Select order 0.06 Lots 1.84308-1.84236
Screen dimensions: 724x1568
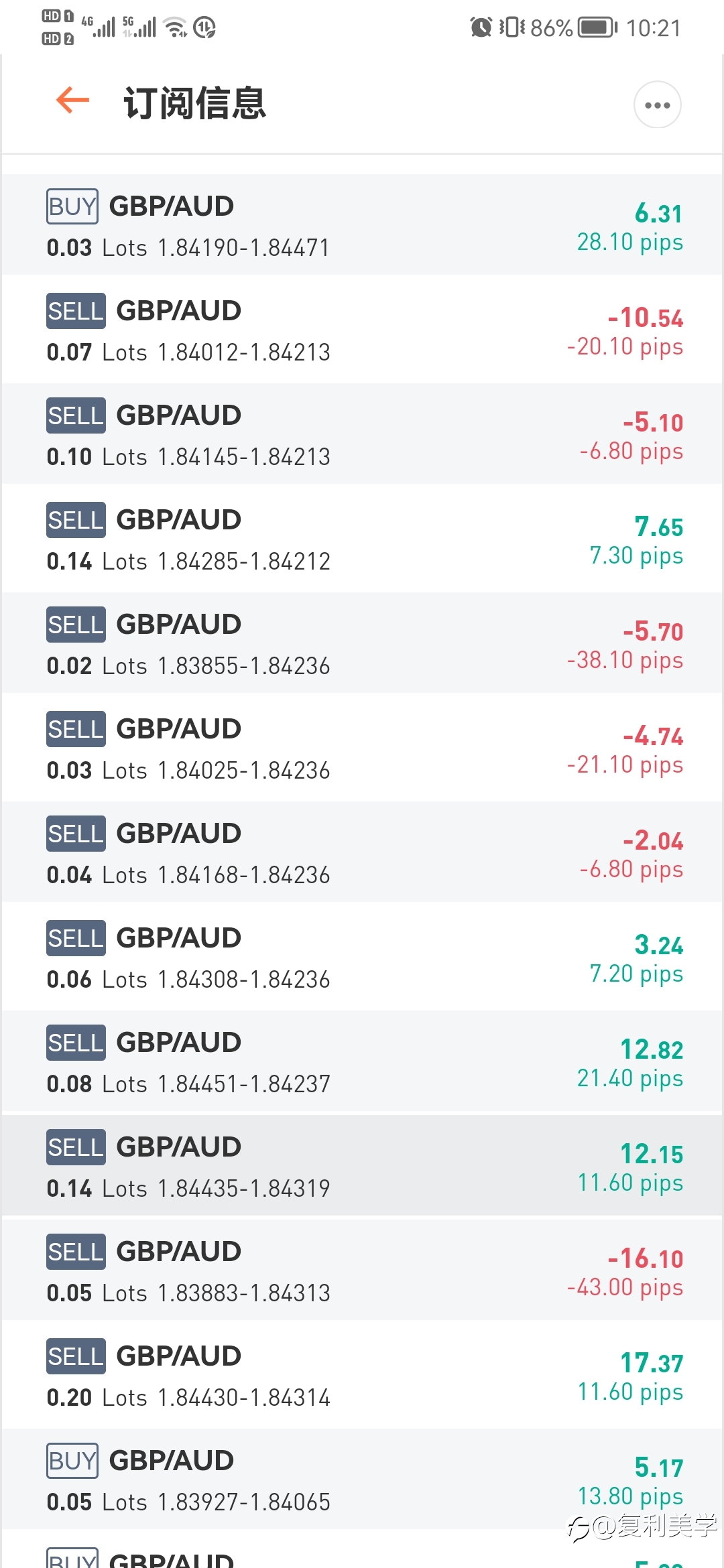tap(362, 957)
